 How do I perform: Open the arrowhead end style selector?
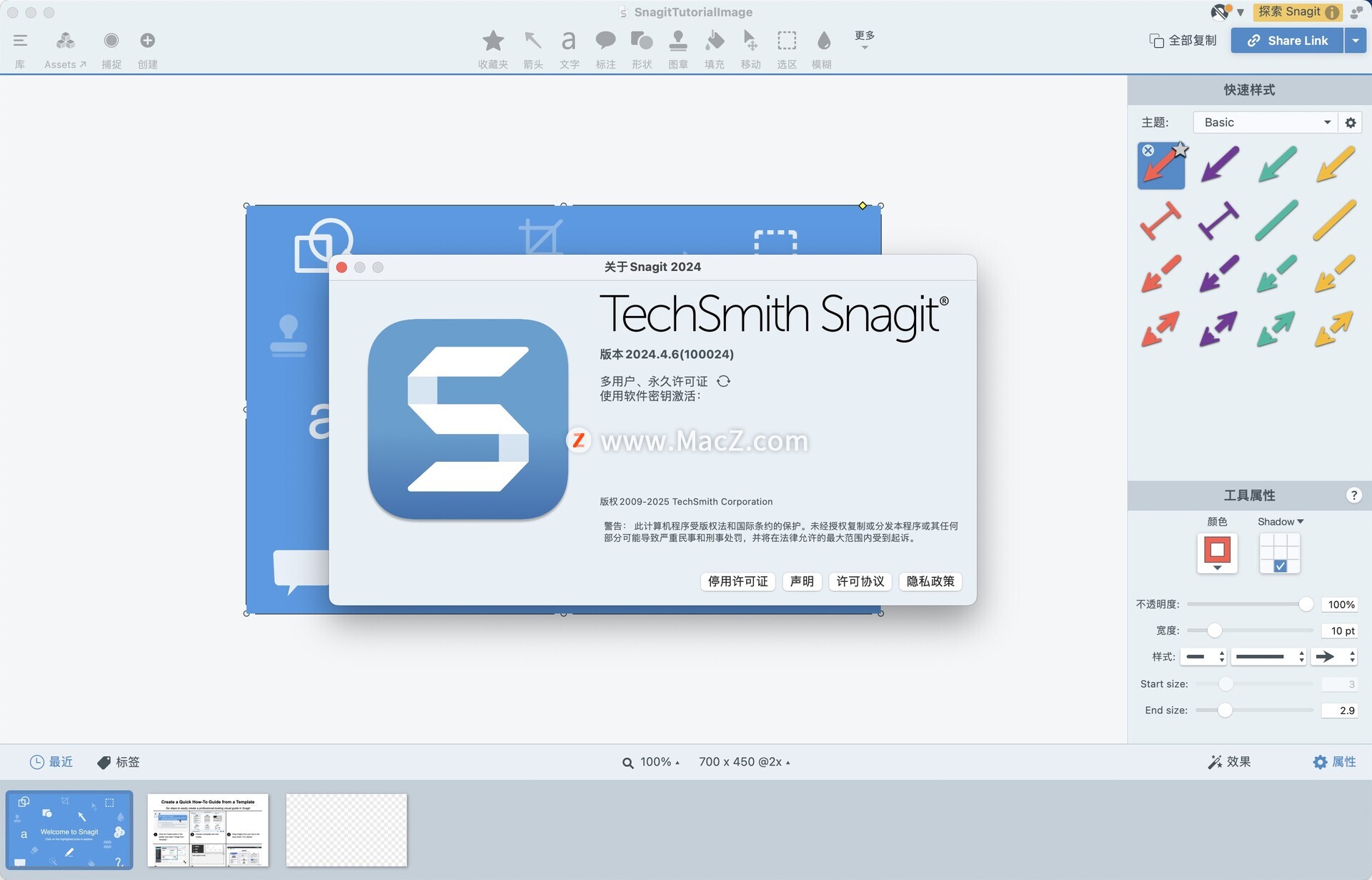[x=1333, y=656]
